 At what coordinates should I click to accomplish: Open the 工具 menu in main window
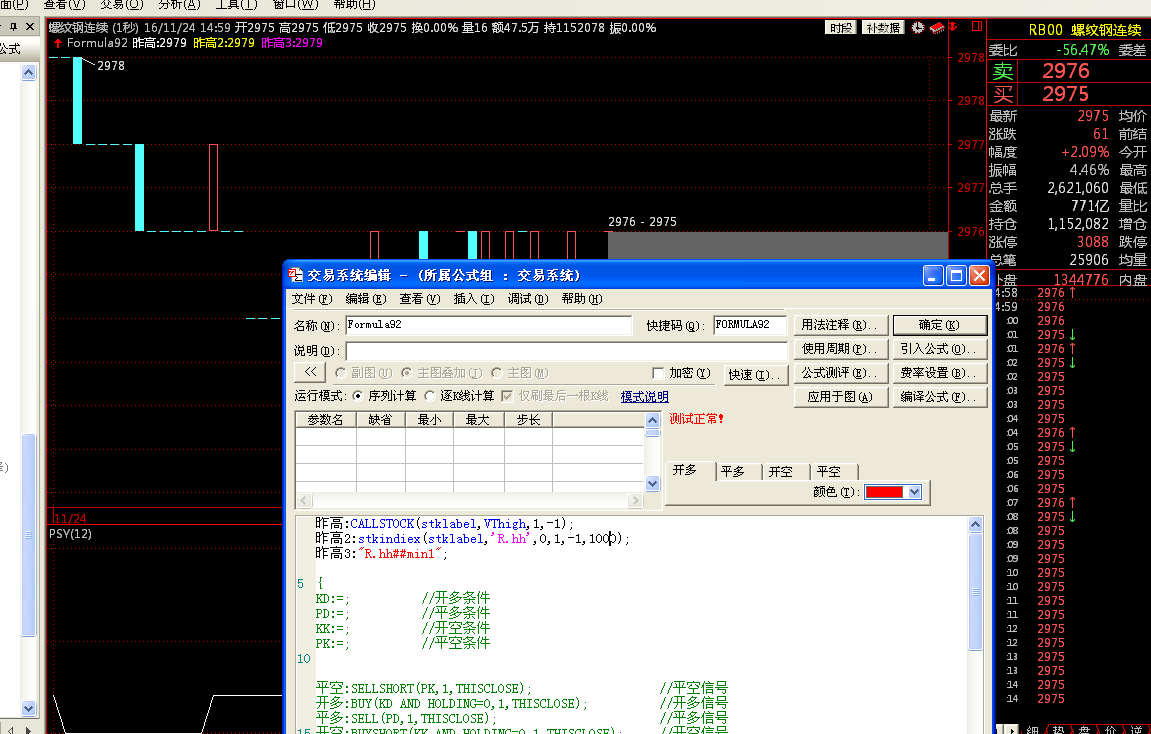pyautogui.click(x=236, y=4)
